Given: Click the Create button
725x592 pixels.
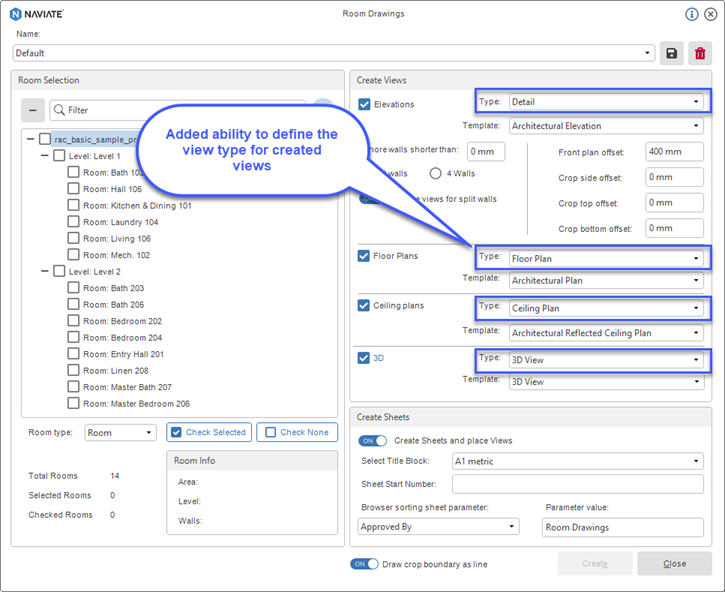Looking at the screenshot, I should pos(595,563).
